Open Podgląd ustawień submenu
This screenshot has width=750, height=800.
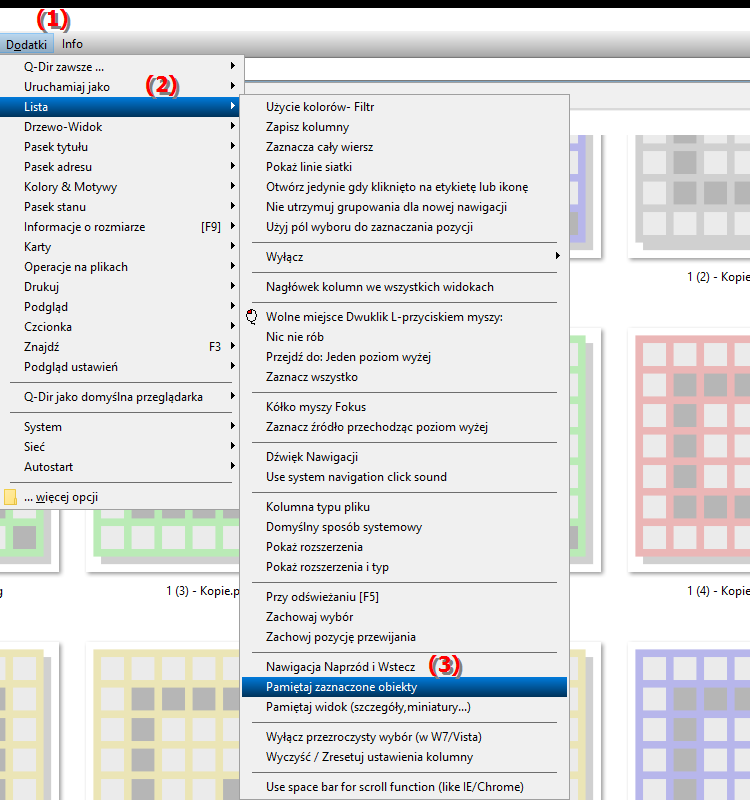click(x=120, y=367)
